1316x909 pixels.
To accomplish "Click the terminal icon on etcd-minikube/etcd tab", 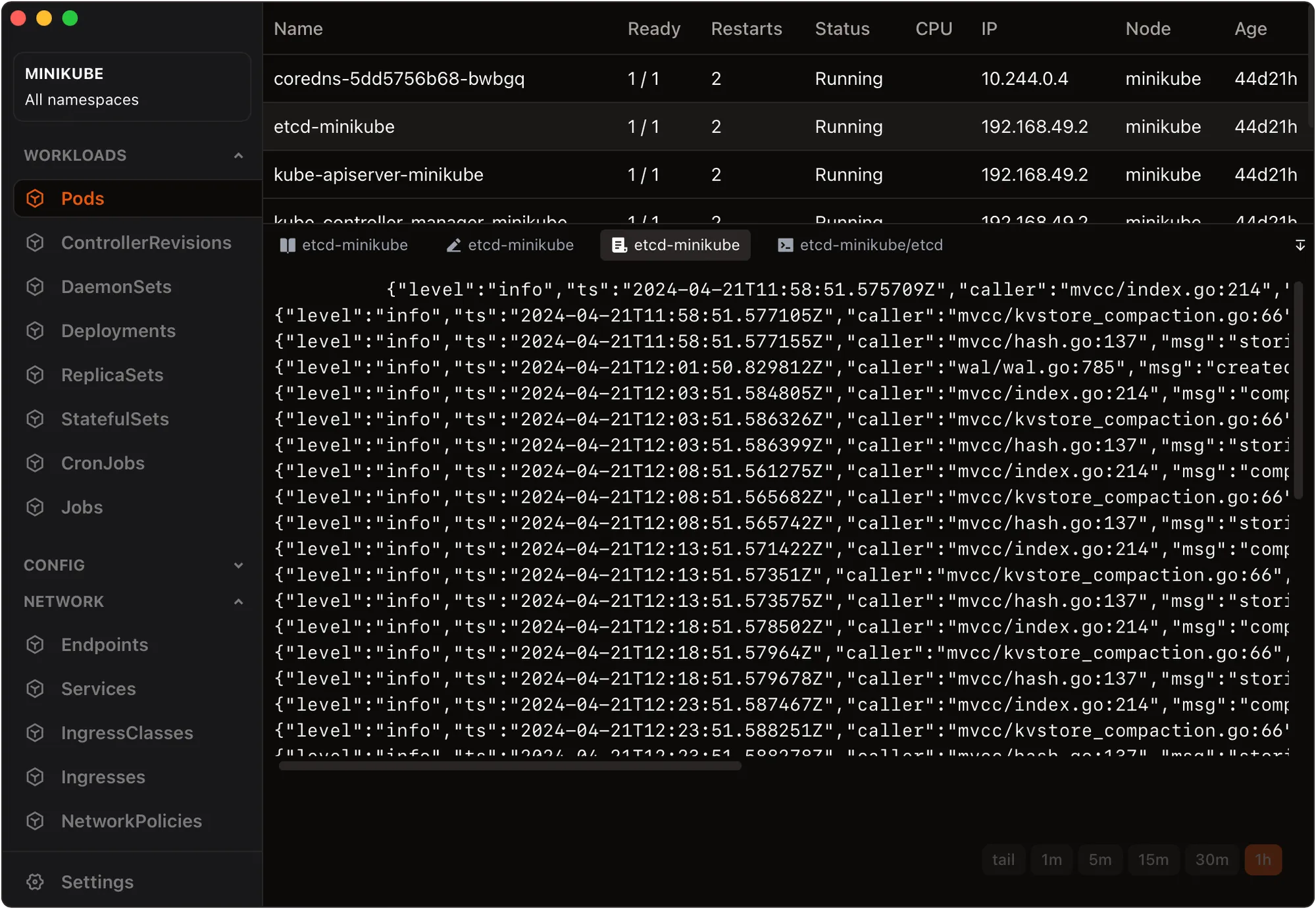I will click(x=785, y=245).
